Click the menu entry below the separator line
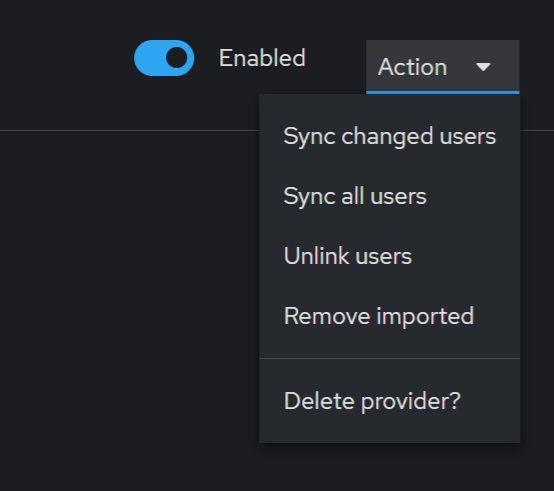554x491 pixels. click(x=390, y=401)
